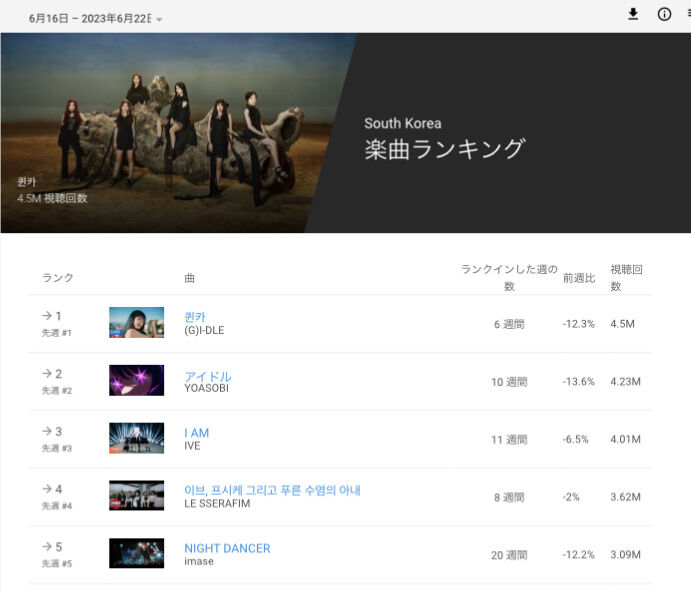Click the 20 週間 weeks-on-chart cell
Screen dimensions: 691x592
point(509,555)
